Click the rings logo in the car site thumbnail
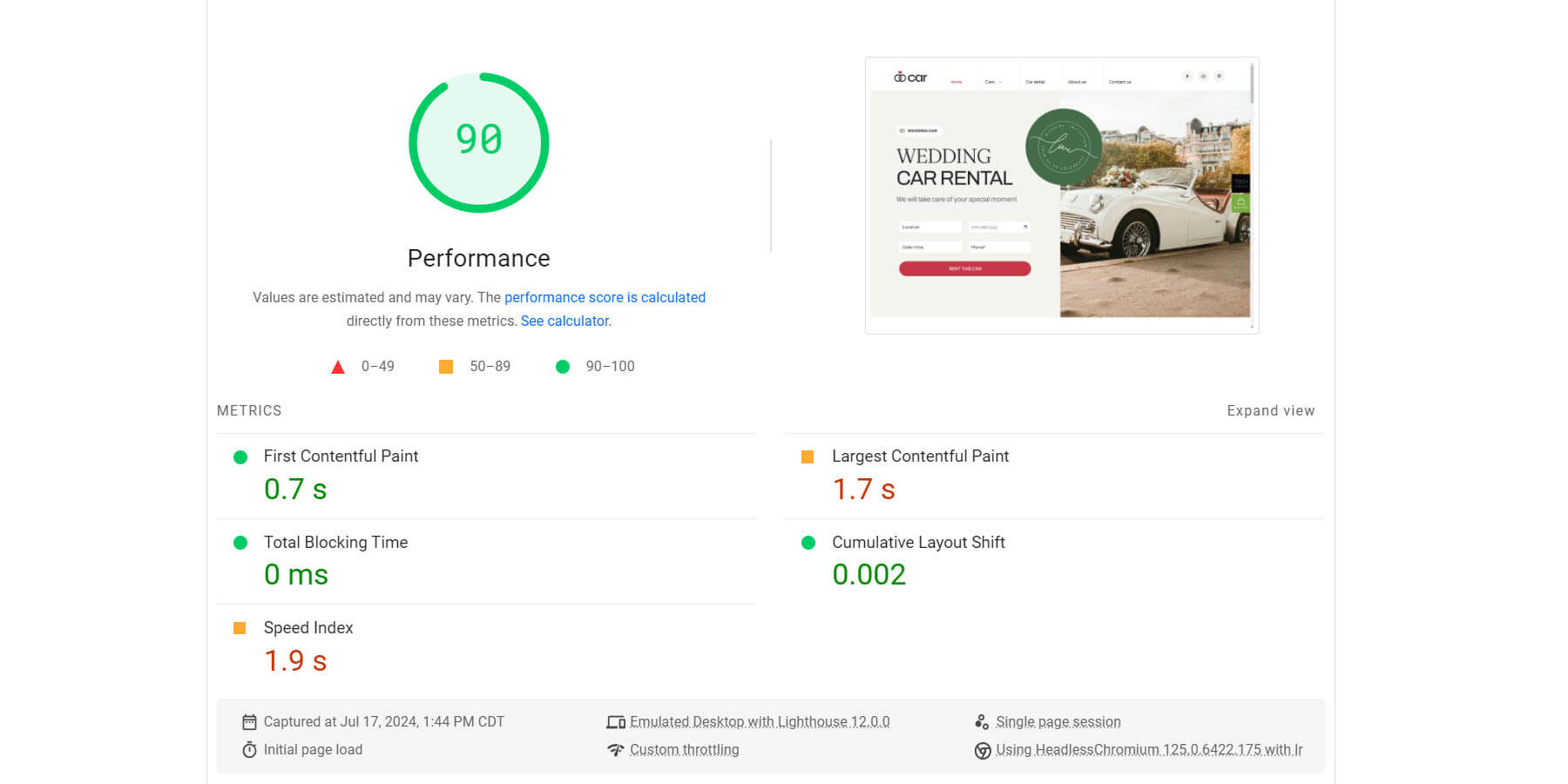The image size is (1568, 784). click(899, 76)
